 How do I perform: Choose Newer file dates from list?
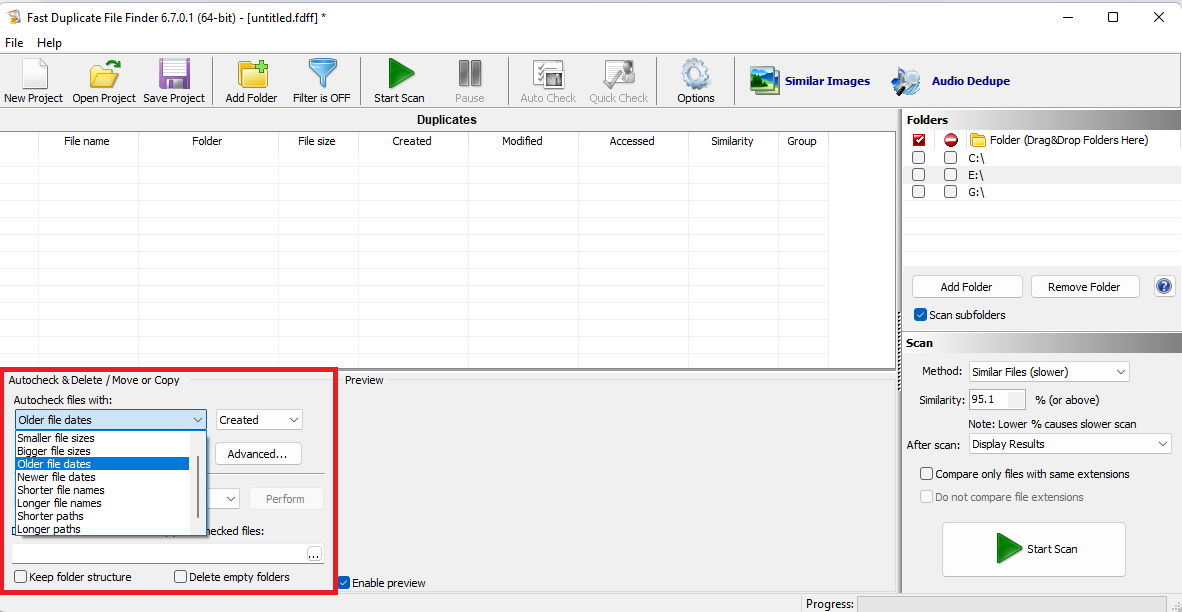pyautogui.click(x=103, y=477)
